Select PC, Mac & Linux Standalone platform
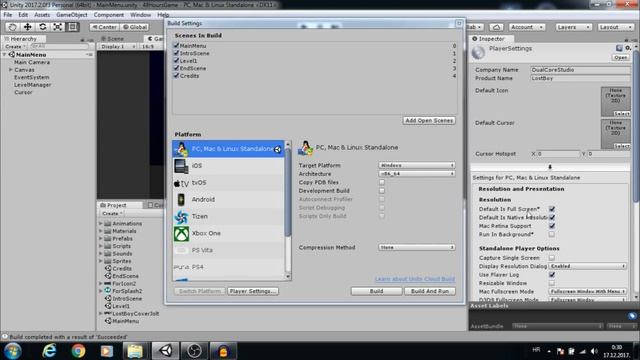 (228, 149)
